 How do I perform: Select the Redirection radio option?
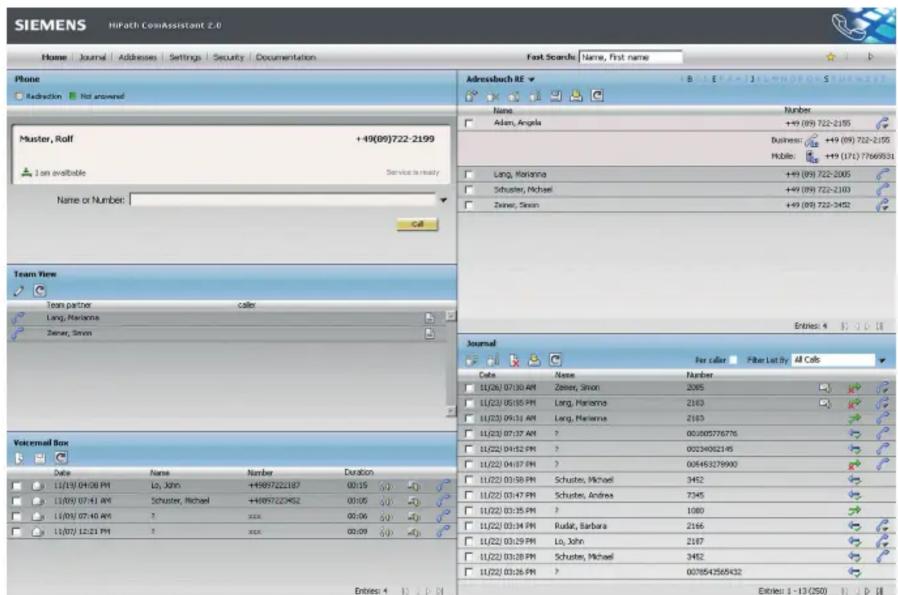[19, 96]
